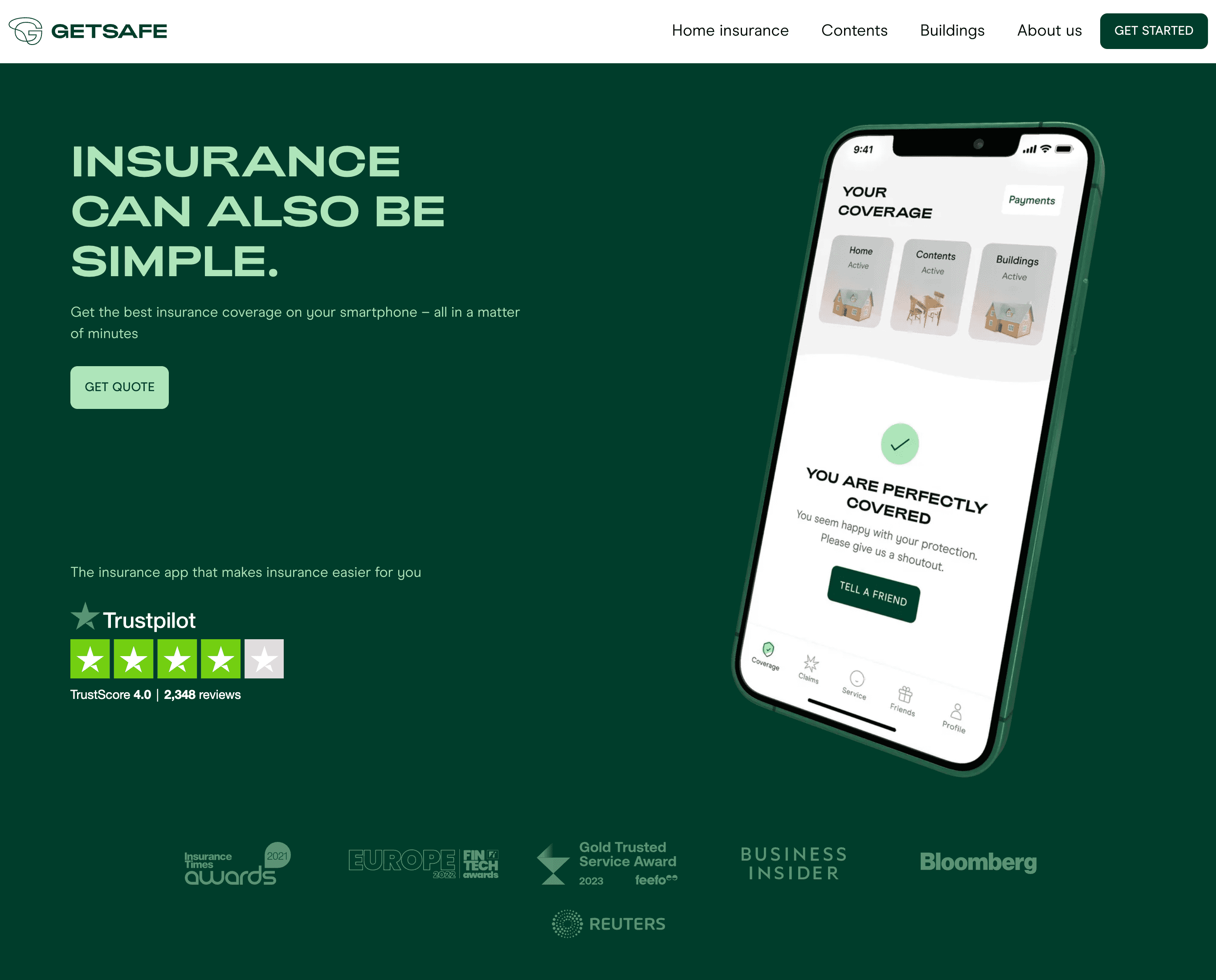This screenshot has height=980, width=1216.
Task: Click the Bloomberg logo
Action: 978,862
